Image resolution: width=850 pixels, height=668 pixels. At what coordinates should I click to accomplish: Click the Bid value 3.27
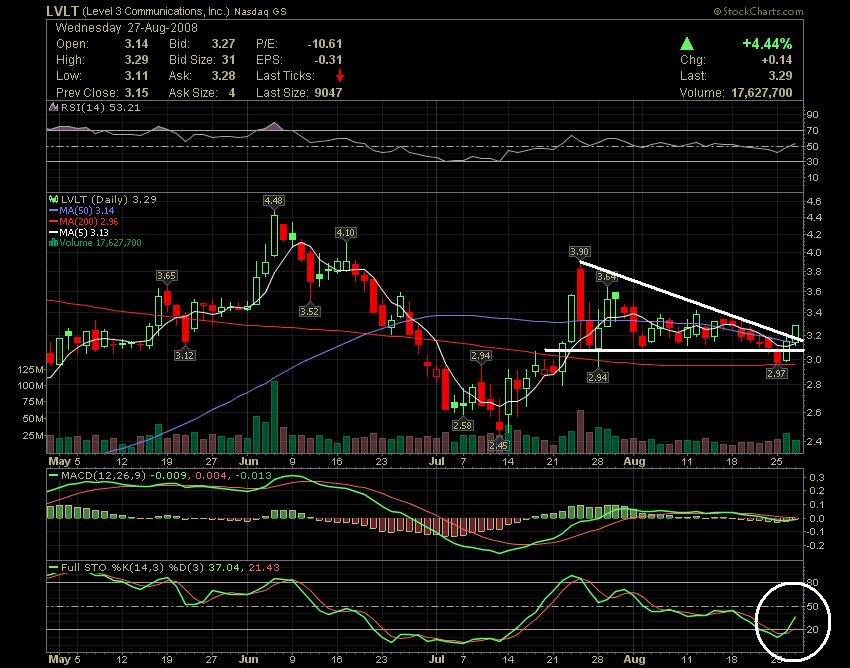(x=223, y=44)
